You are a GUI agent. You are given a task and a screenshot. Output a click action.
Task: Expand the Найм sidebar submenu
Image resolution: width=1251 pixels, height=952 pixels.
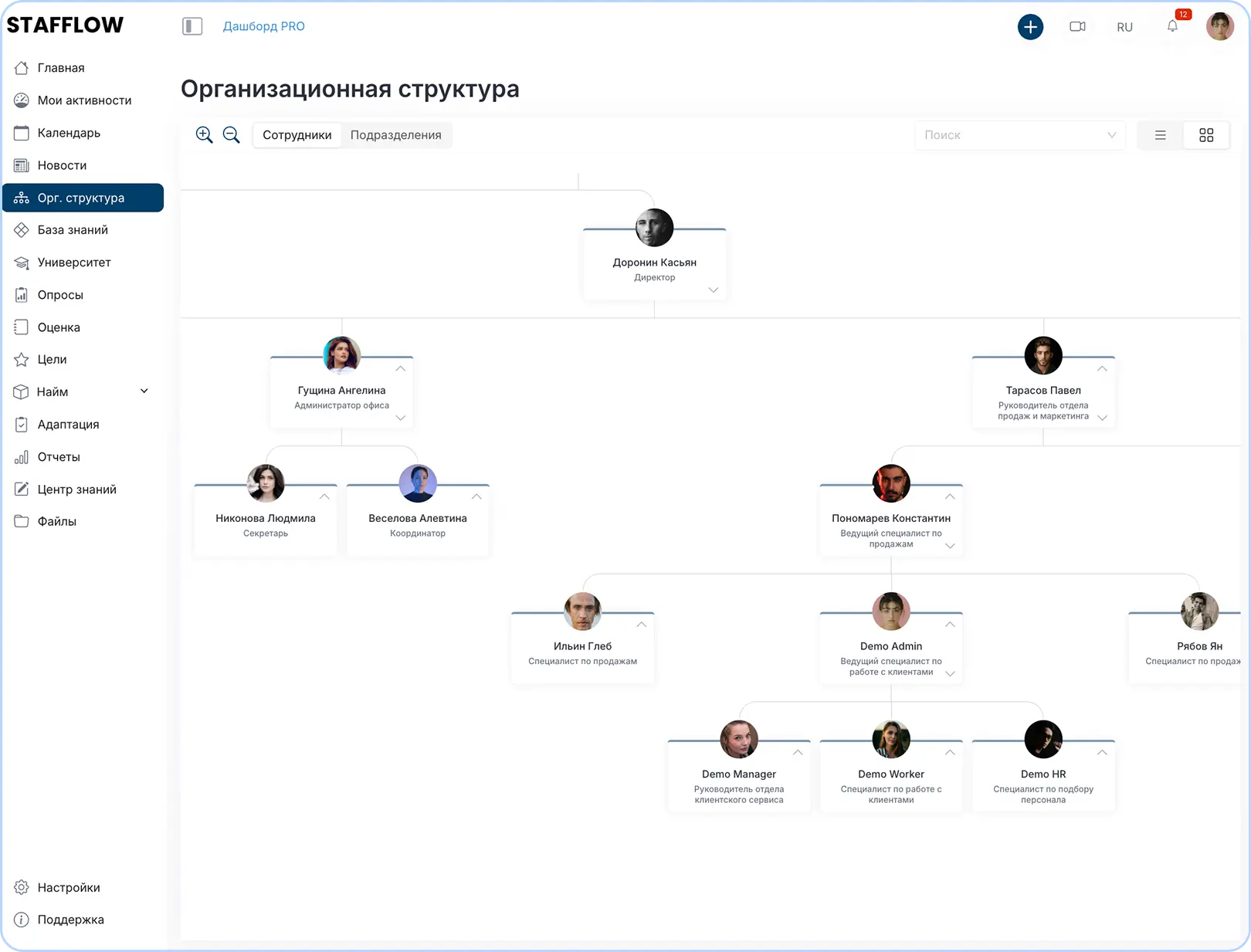pos(144,391)
